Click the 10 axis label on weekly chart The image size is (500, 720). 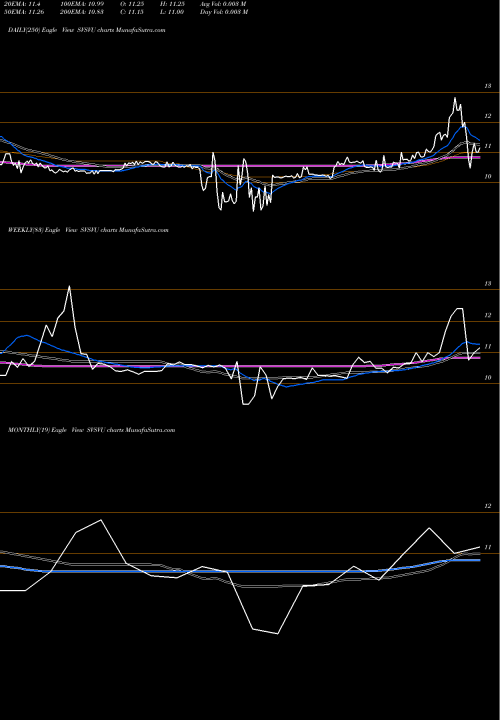point(488,377)
